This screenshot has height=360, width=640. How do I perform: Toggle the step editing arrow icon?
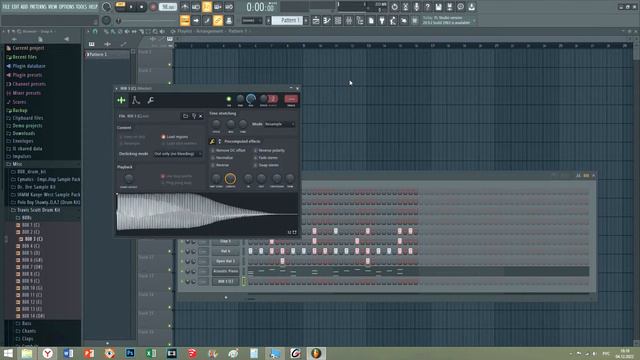196,20
